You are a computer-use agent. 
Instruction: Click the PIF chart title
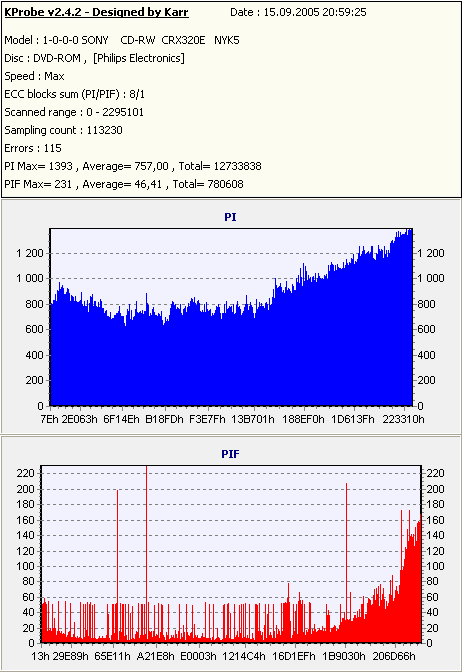(230, 454)
